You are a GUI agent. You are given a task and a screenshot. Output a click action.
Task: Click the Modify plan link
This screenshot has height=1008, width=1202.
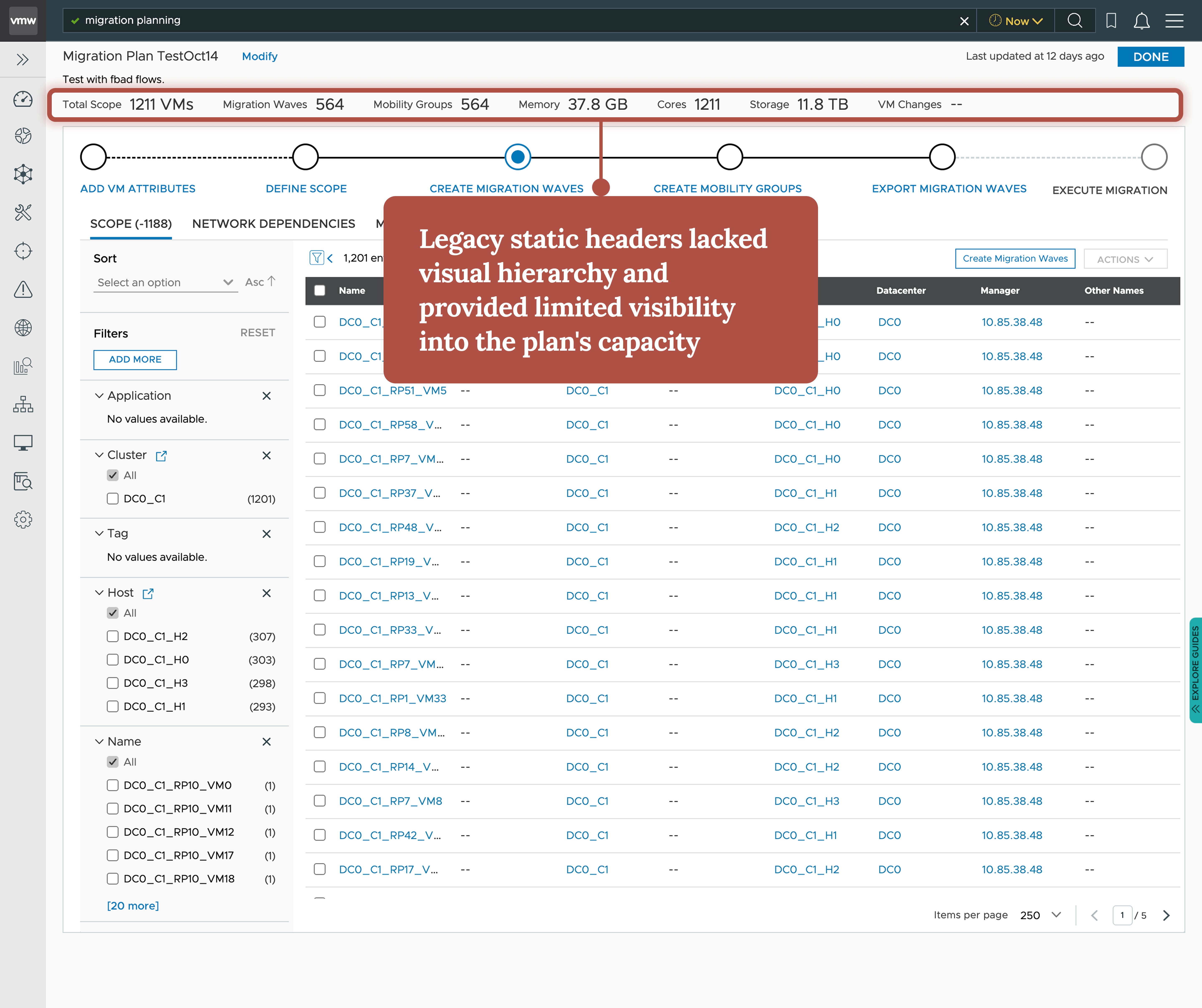260,57
